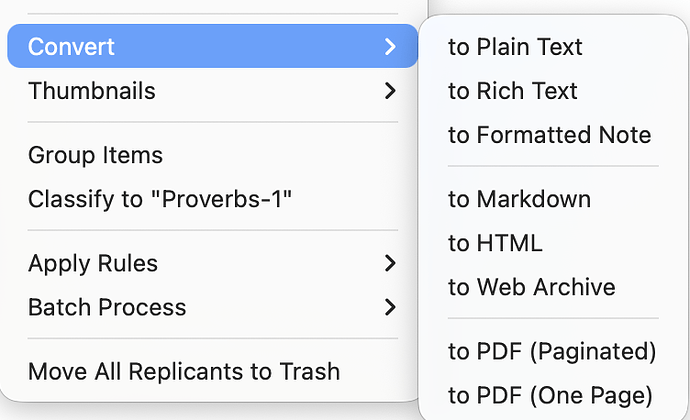
Task: Choose to Formatted Note conversion
Action: (549, 135)
